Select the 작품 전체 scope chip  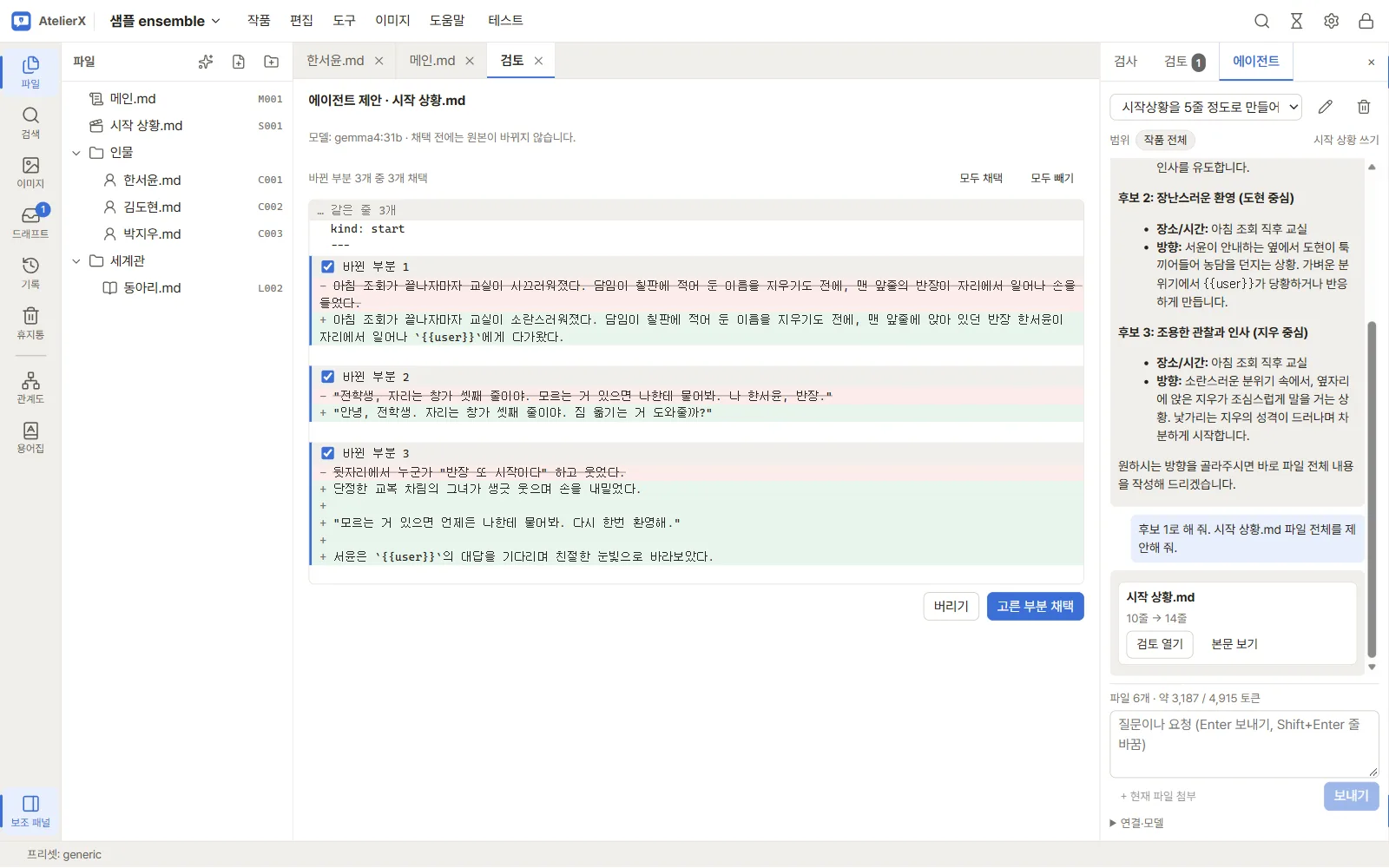(1165, 140)
